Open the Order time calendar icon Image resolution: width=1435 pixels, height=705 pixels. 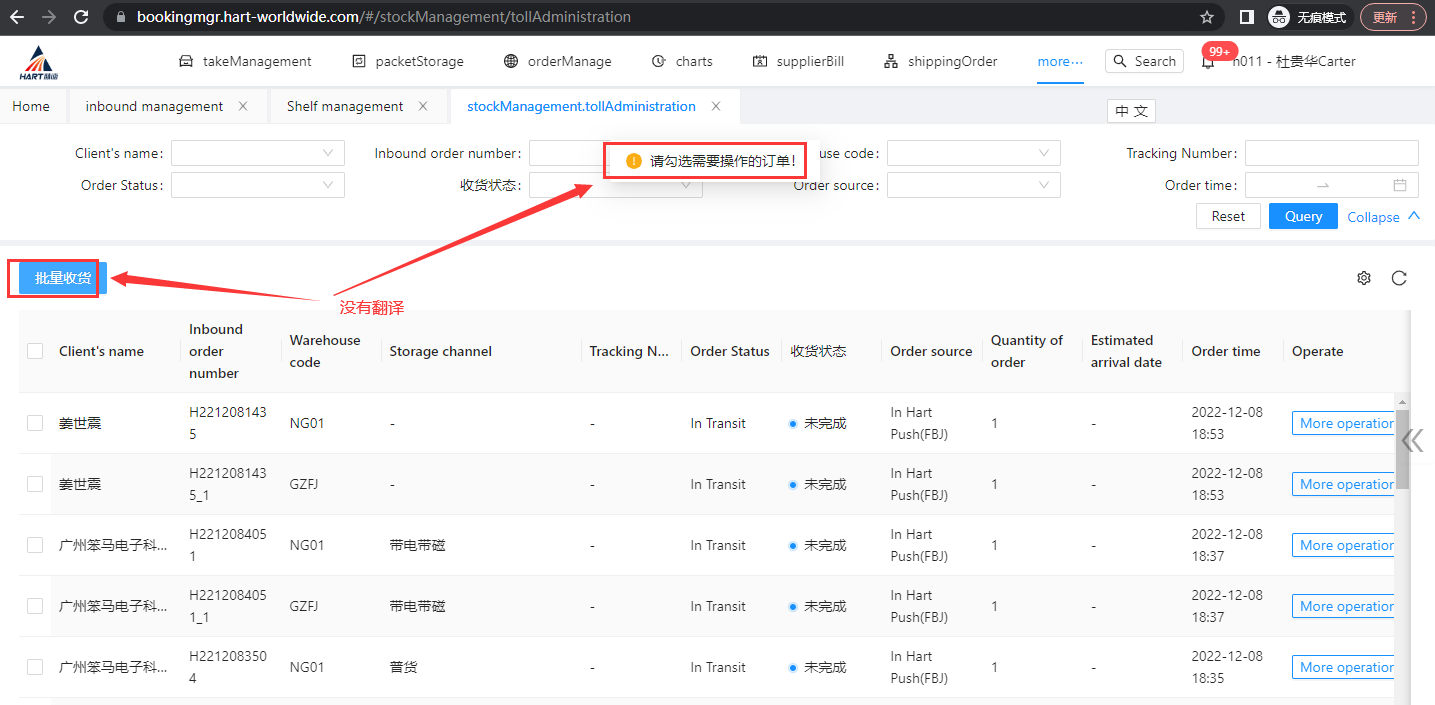[1400, 185]
